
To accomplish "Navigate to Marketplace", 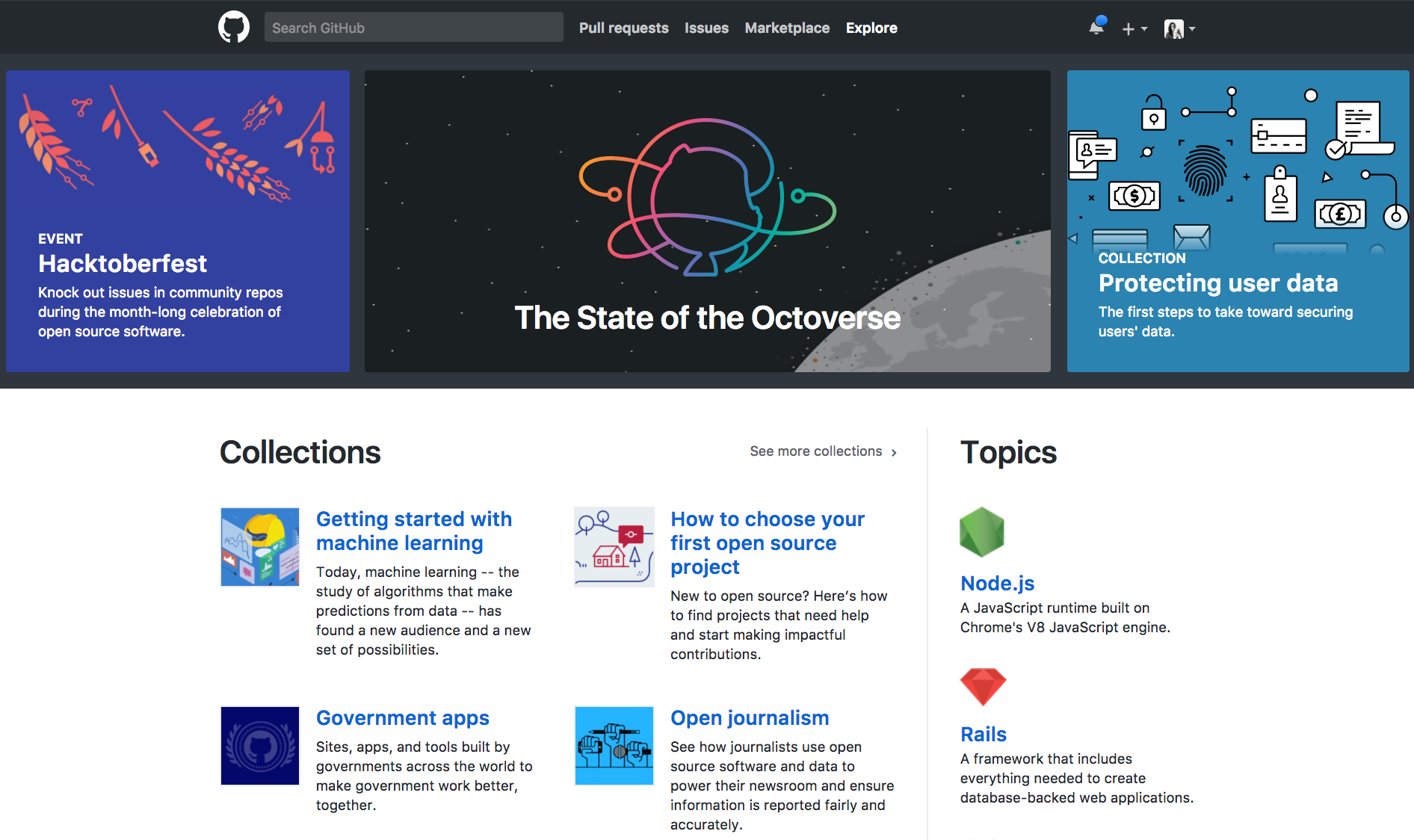I will click(x=787, y=28).
